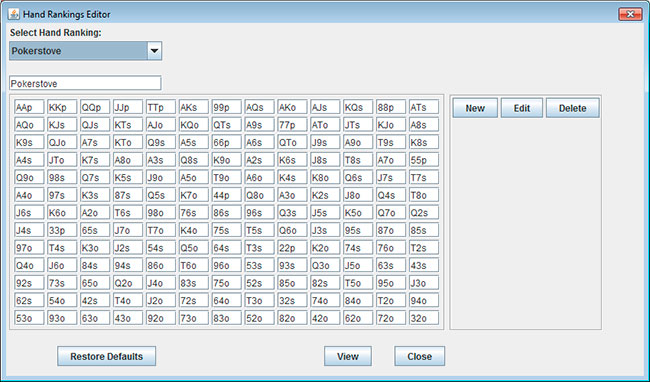Click the KQo hand cell
This screenshot has width=650, height=382.
pyautogui.click(x=194, y=125)
